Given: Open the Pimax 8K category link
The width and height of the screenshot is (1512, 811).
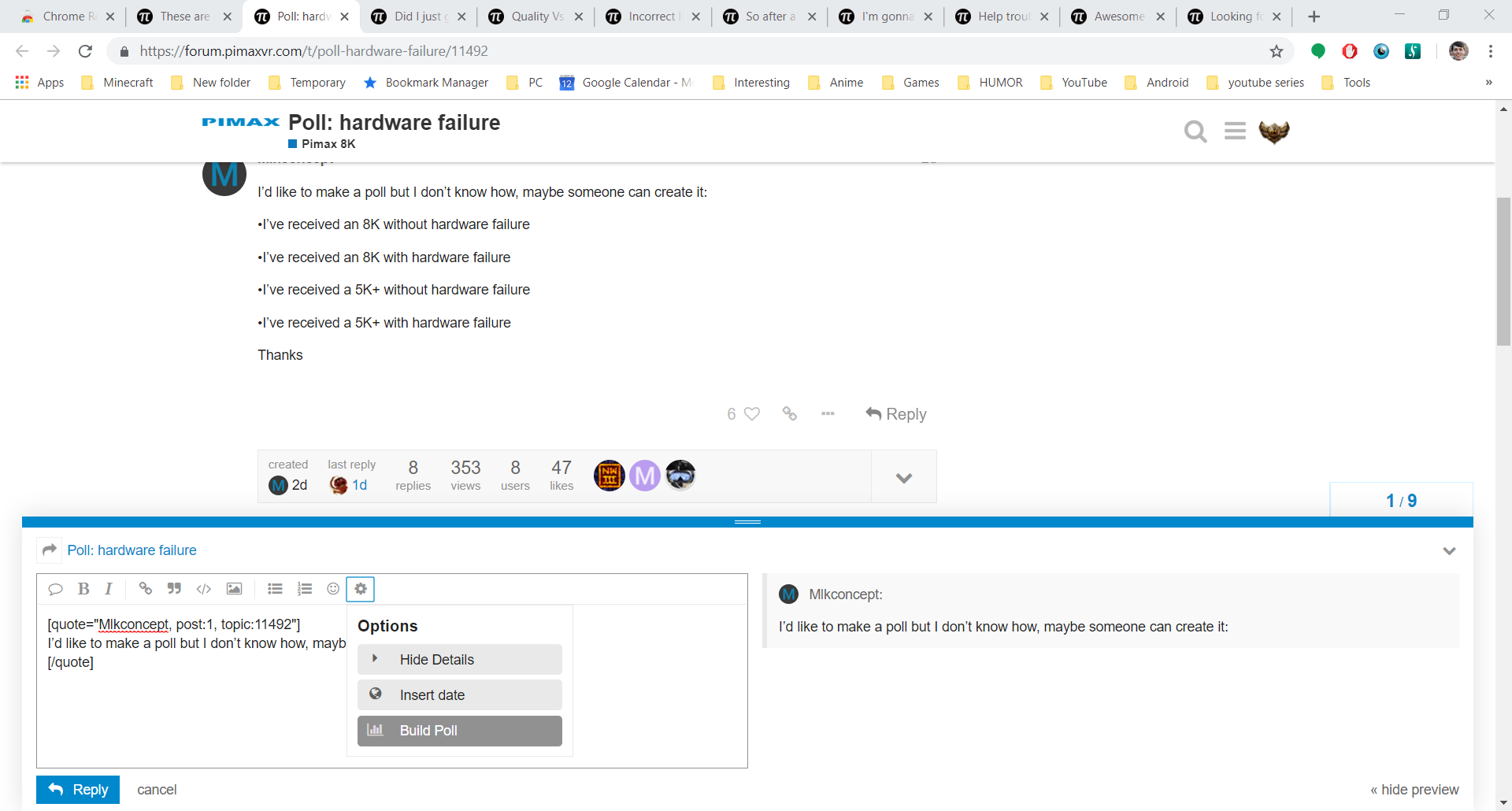Looking at the screenshot, I should point(322,144).
